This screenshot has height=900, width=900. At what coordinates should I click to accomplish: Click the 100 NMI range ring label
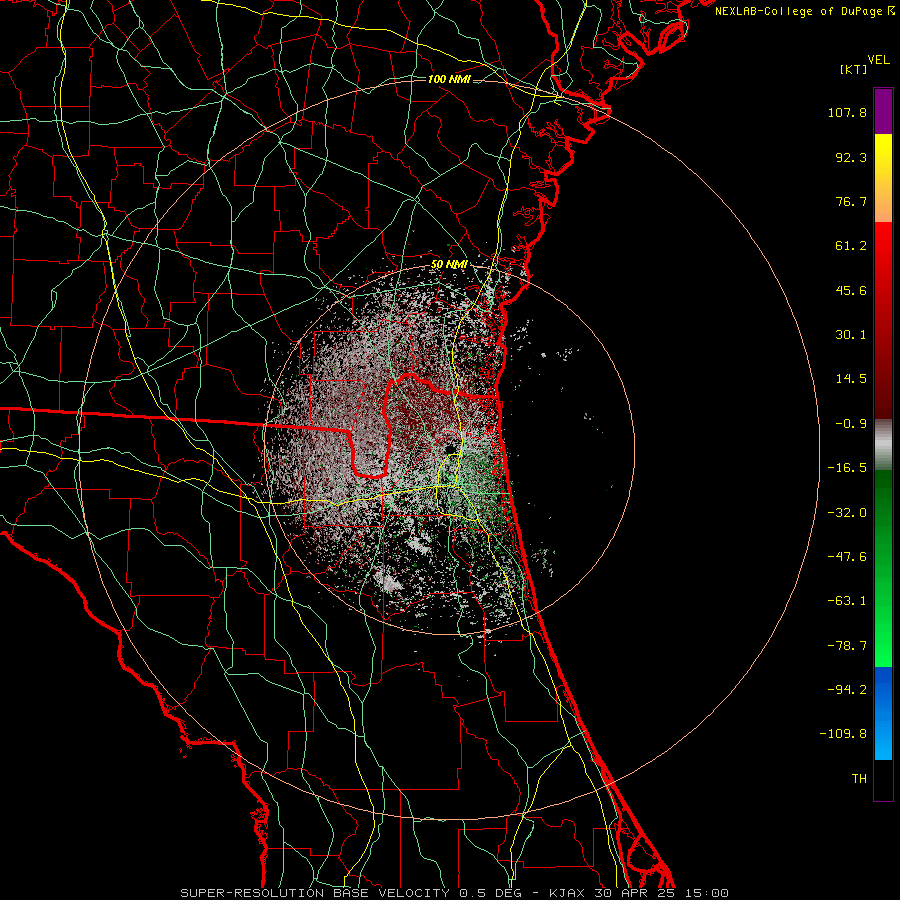click(x=449, y=79)
